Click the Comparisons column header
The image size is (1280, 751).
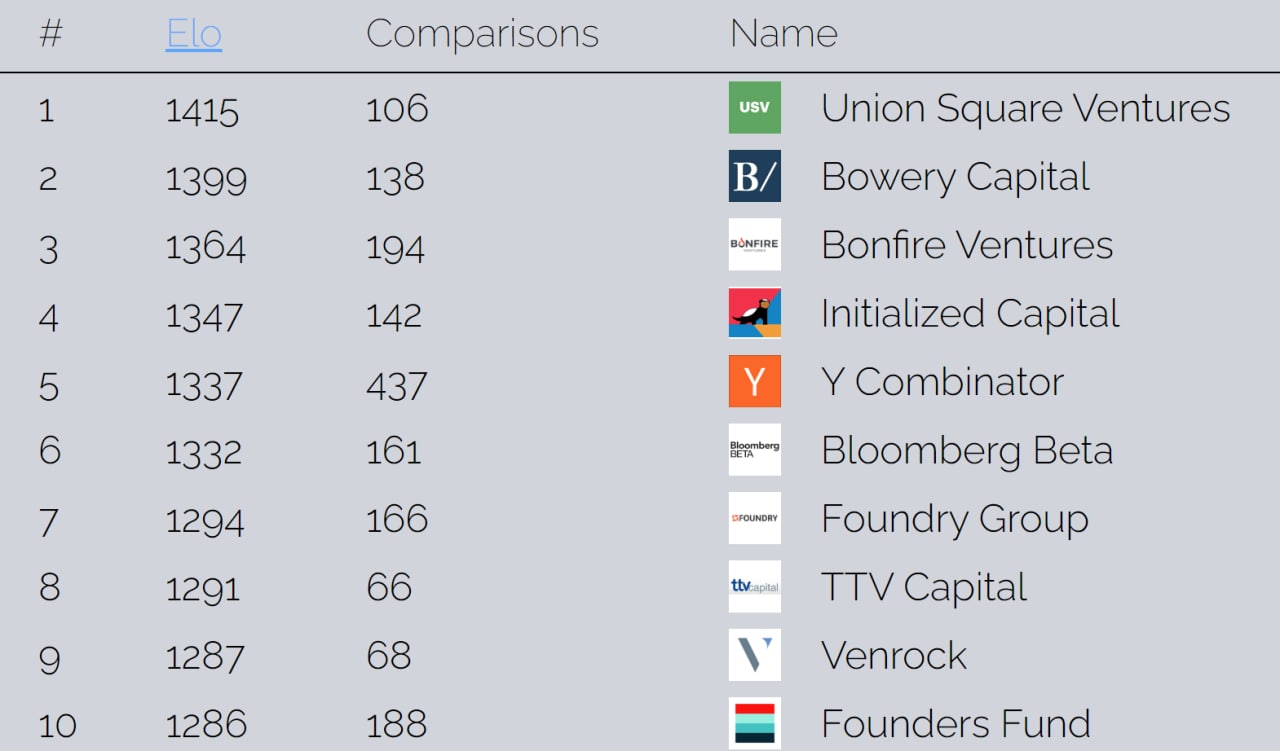pyautogui.click(x=482, y=34)
